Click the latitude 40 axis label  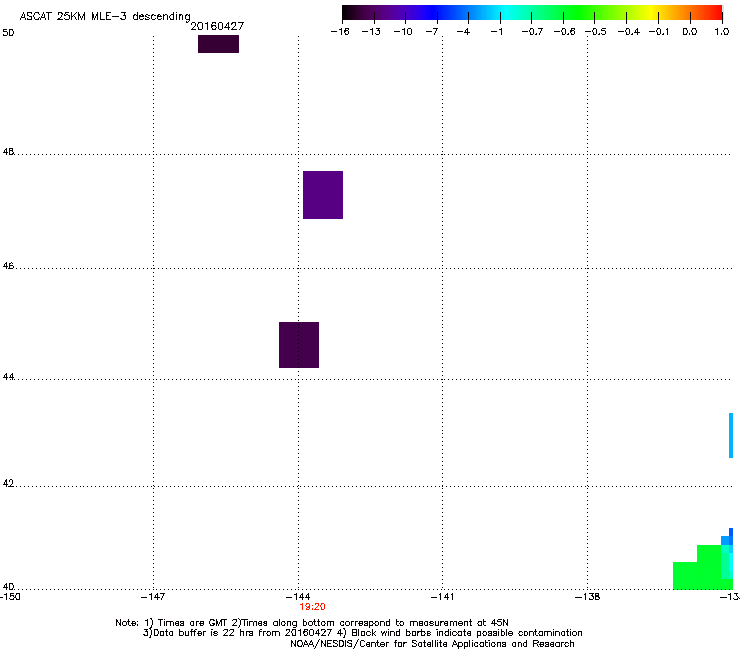pyautogui.click(x=8, y=586)
